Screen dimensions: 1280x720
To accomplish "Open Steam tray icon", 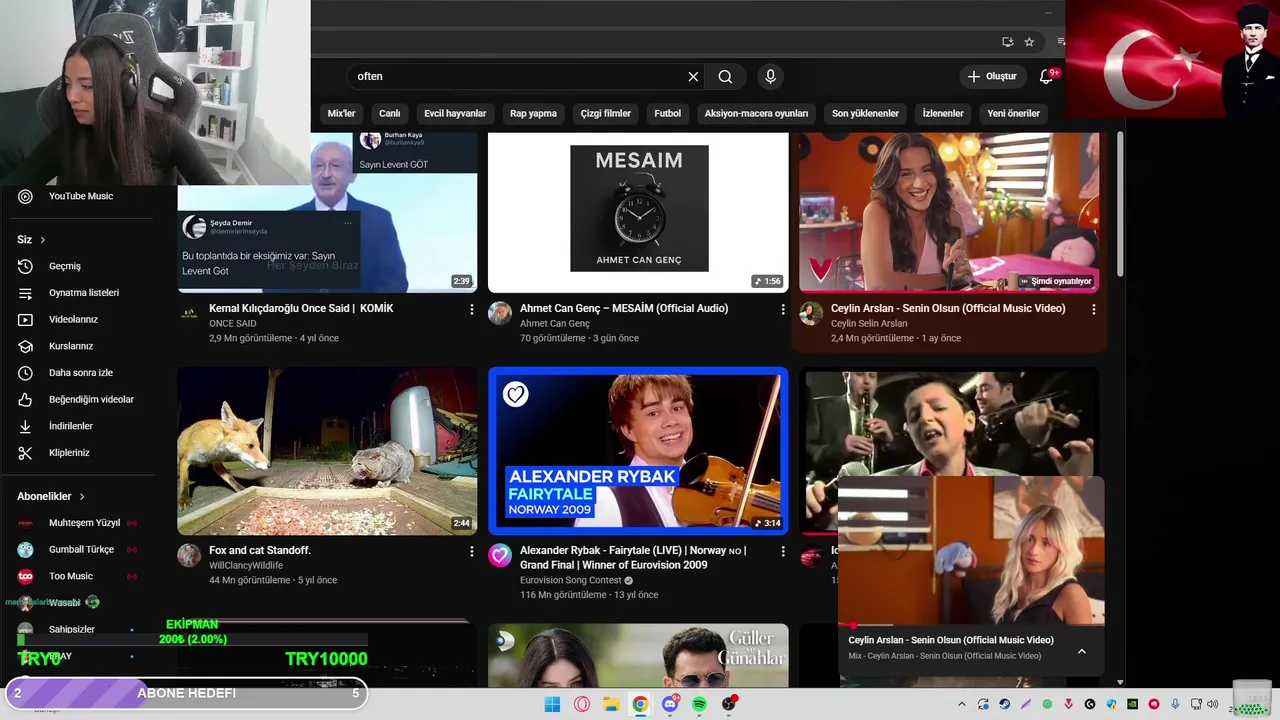I will click(1005, 704).
